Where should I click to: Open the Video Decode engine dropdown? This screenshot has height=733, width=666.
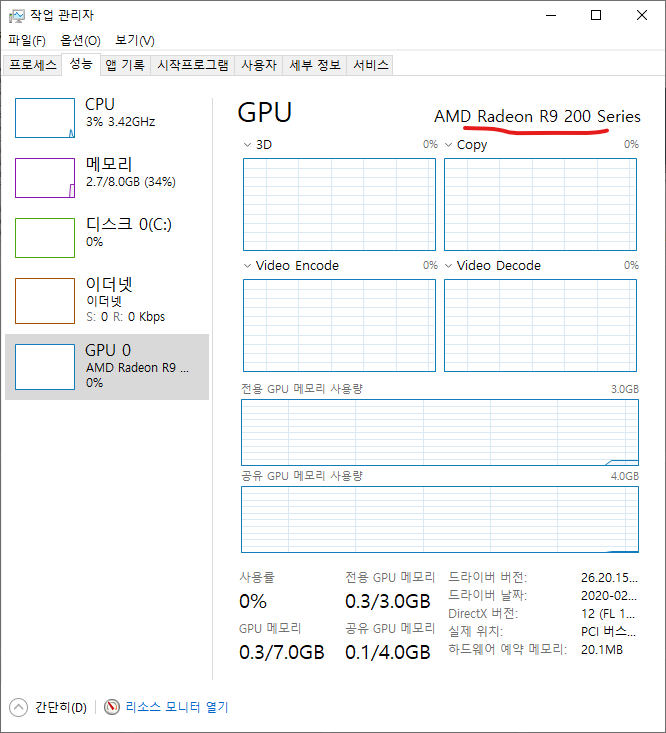(448, 266)
